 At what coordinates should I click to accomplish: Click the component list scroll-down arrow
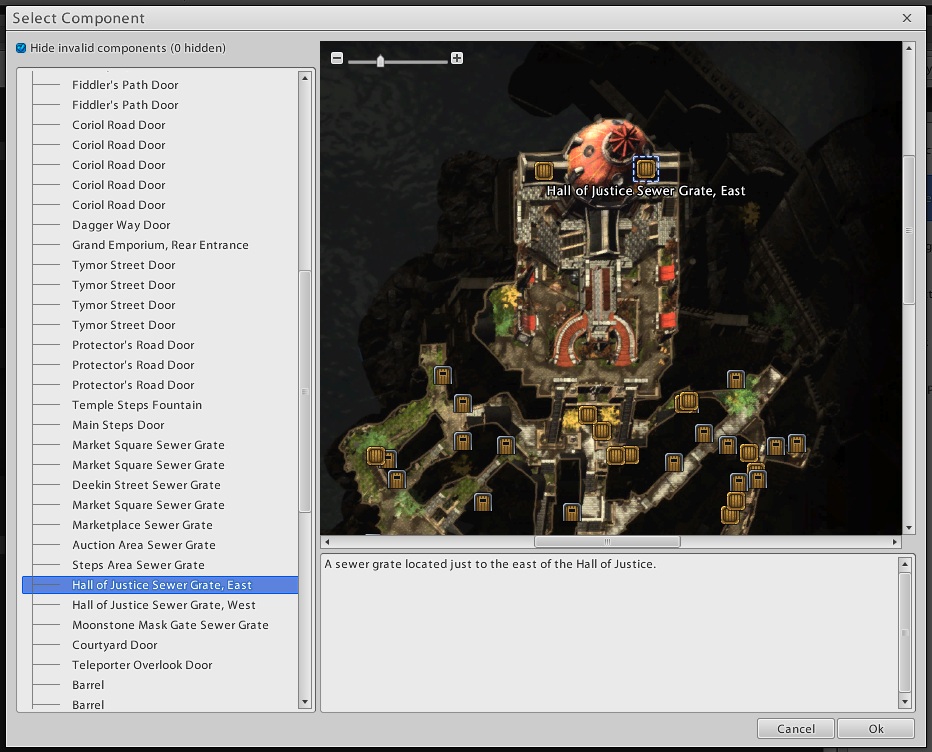(x=305, y=702)
